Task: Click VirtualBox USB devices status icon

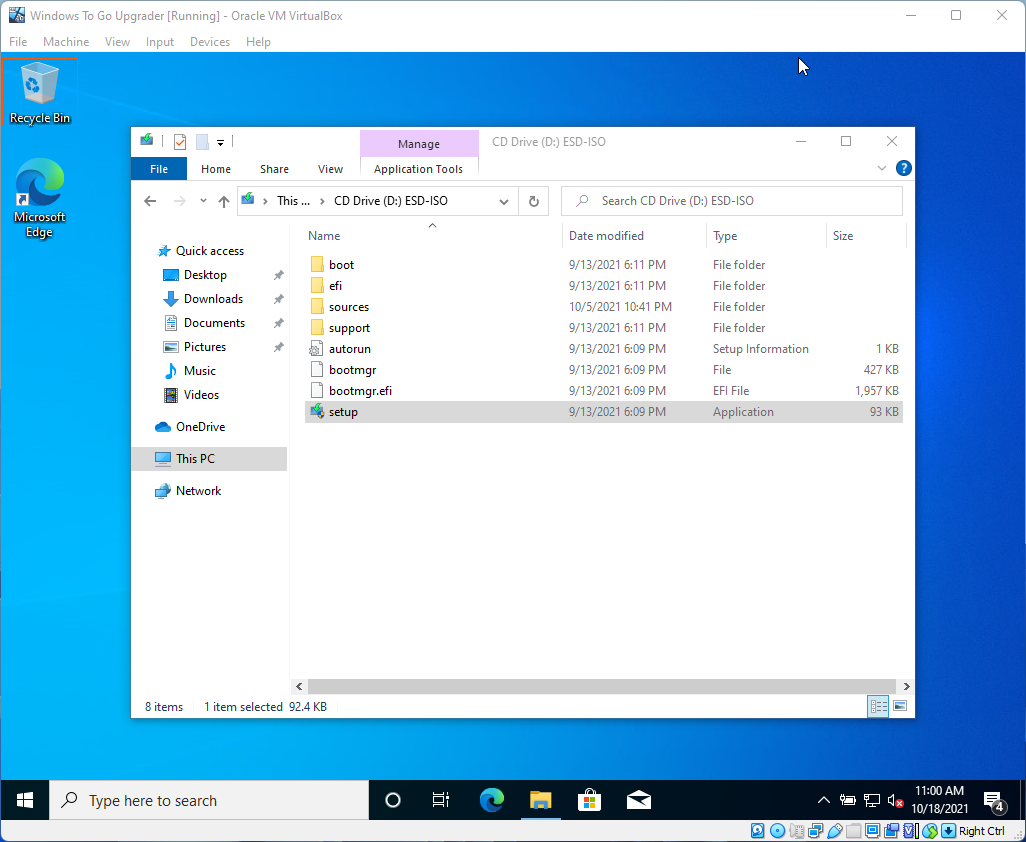Action: (834, 831)
